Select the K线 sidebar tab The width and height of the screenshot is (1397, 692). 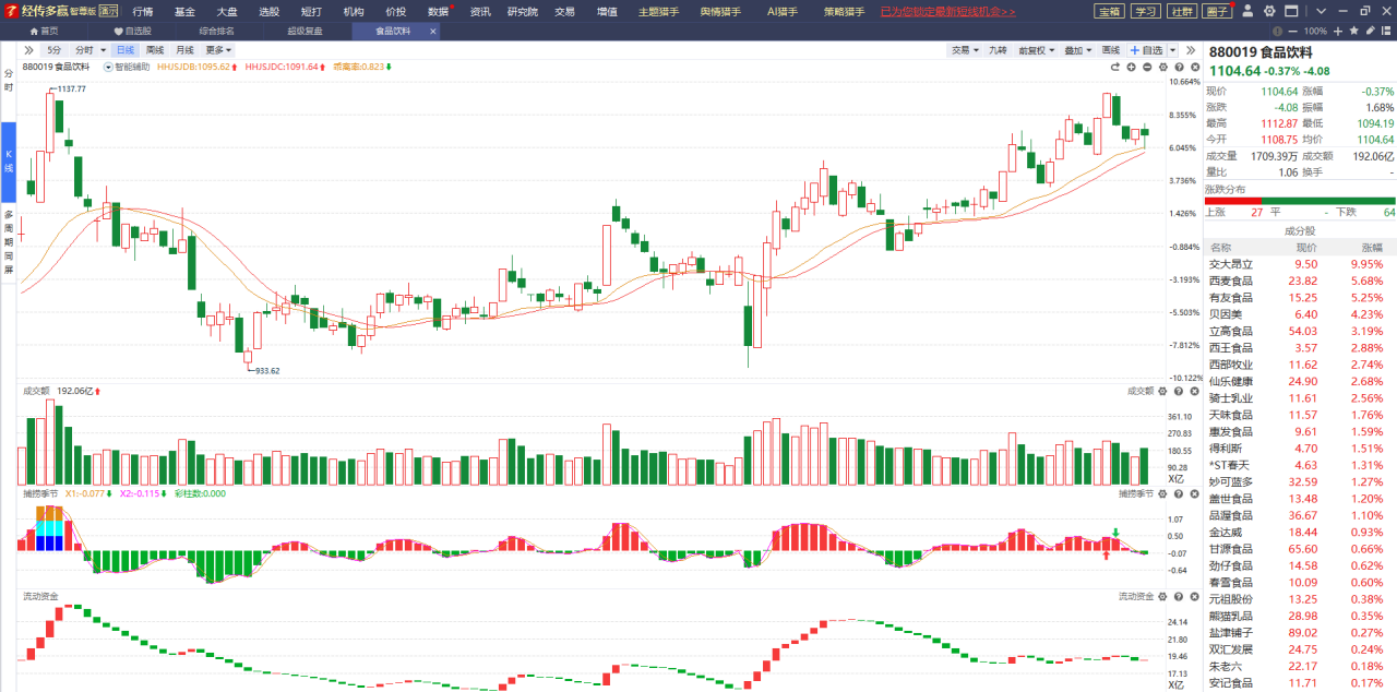tap(8, 161)
